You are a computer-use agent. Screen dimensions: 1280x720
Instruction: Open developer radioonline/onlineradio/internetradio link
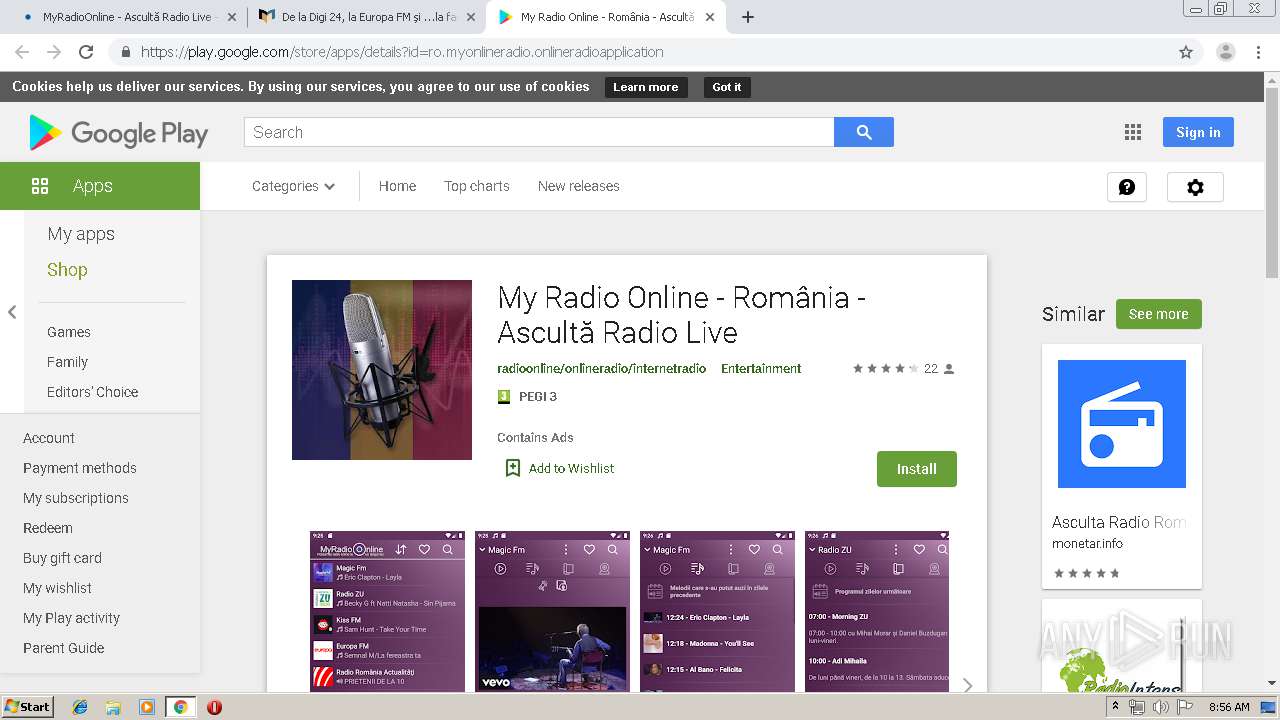point(601,368)
